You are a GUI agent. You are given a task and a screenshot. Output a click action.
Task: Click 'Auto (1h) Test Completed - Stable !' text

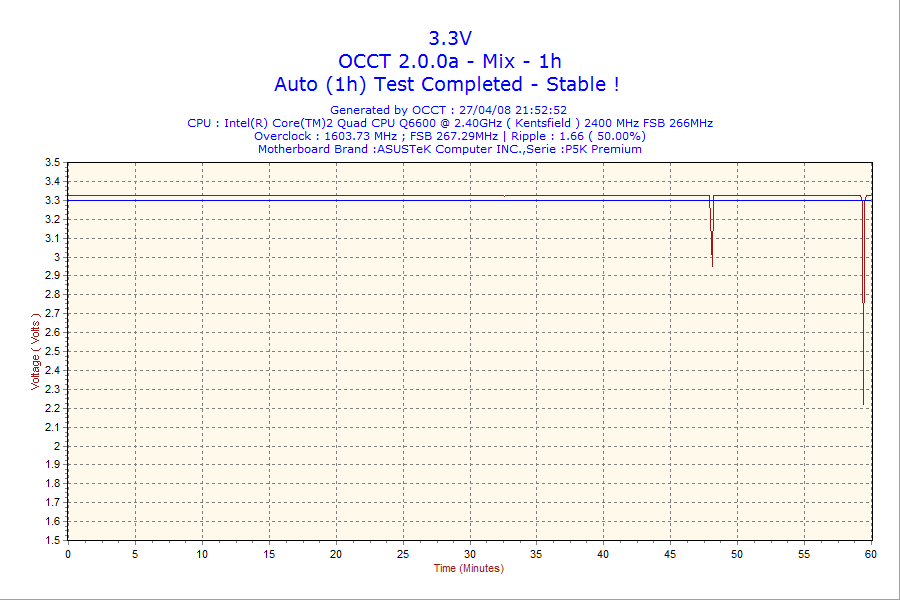coord(447,84)
